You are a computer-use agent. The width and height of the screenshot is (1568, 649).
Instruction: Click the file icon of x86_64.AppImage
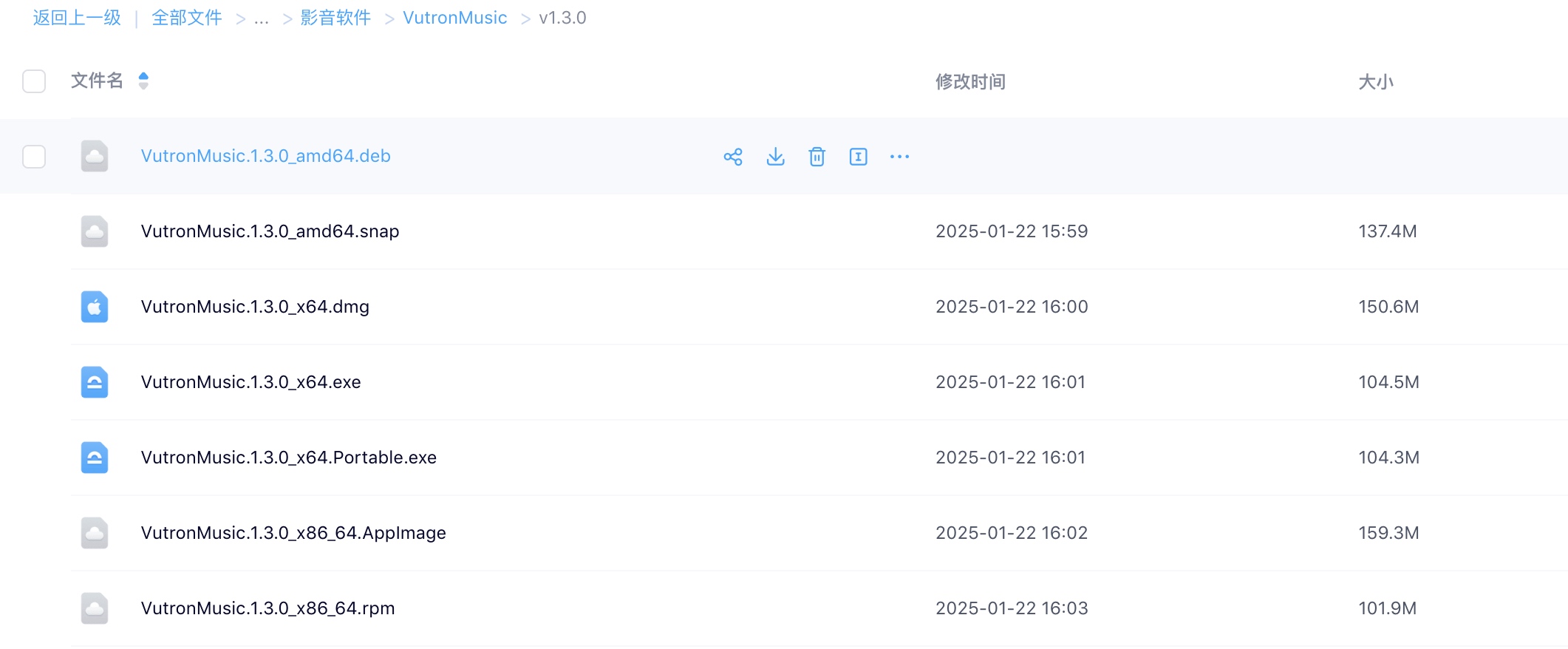(x=95, y=533)
